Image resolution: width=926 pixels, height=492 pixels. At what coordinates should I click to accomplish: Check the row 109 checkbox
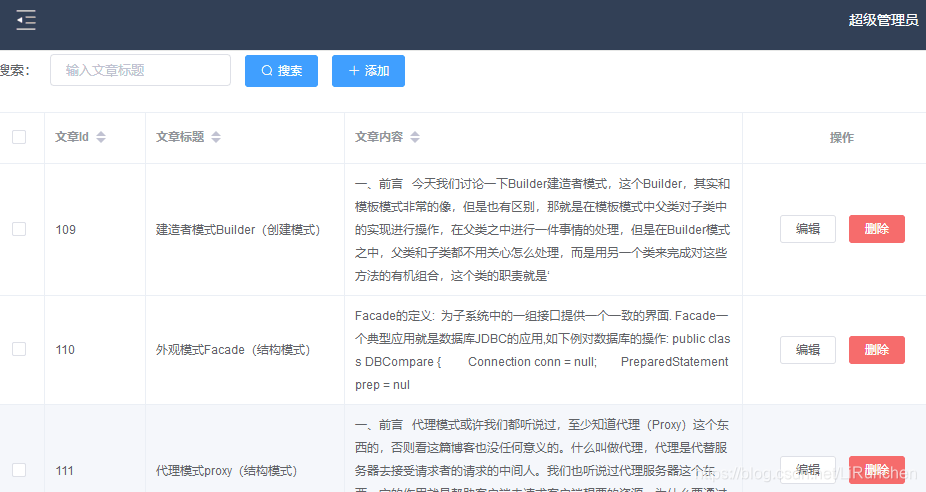pyautogui.click(x=19, y=229)
